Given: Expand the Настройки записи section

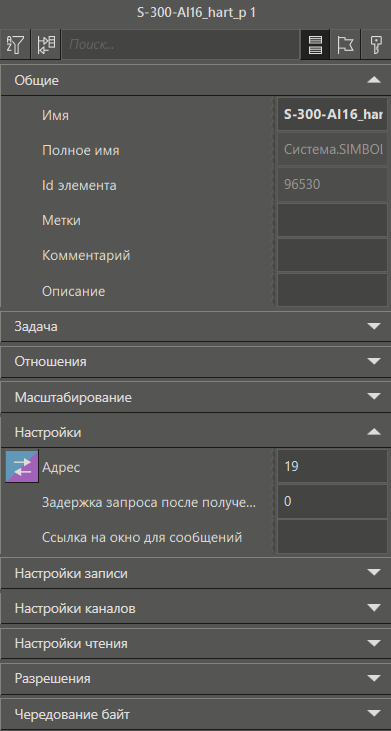Looking at the screenshot, I should [195, 573].
